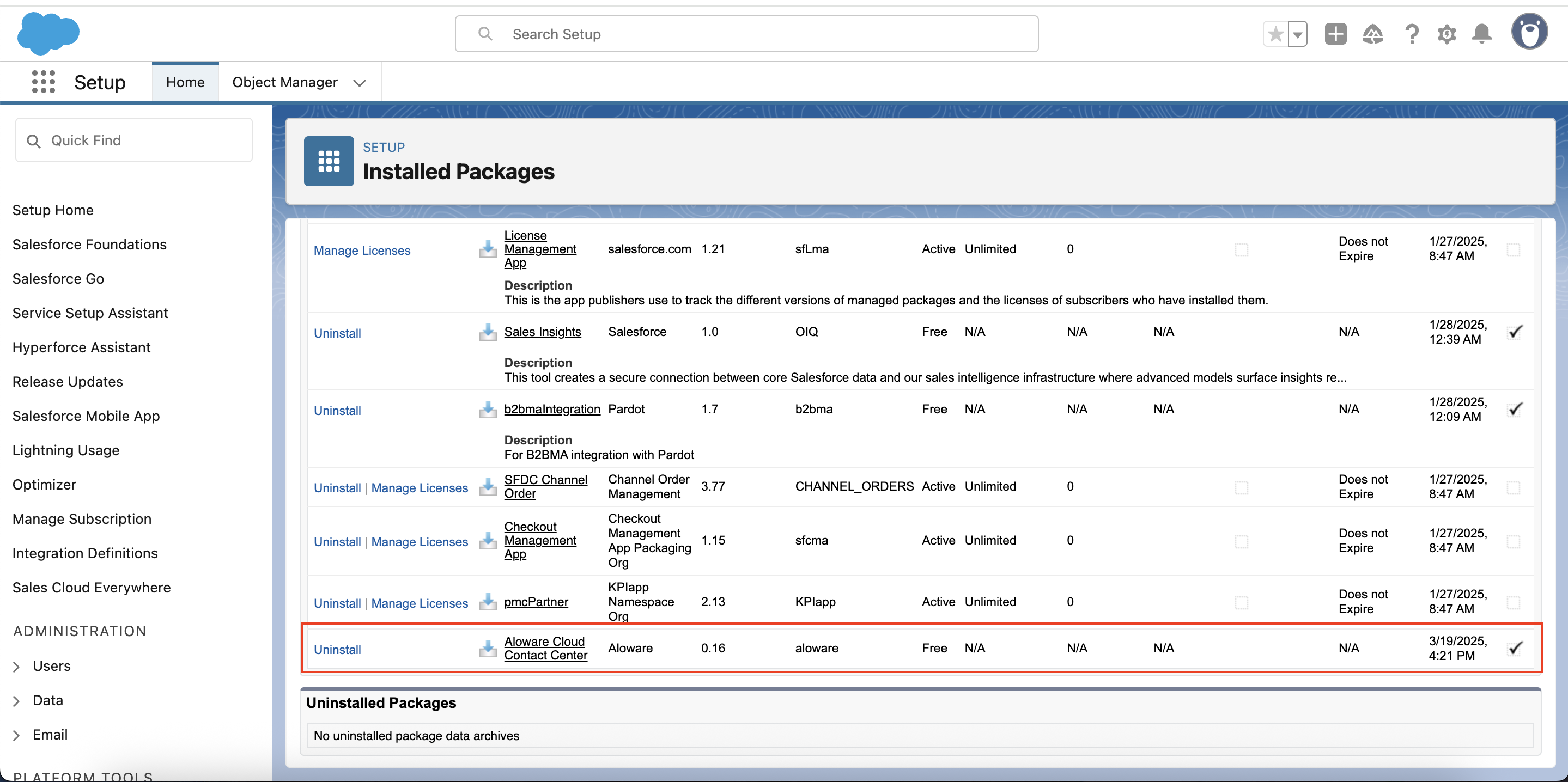The width and height of the screenshot is (1568, 782).
Task: Toggle the middle checkbox in SFDC Channel Order row
Action: 1242,488
